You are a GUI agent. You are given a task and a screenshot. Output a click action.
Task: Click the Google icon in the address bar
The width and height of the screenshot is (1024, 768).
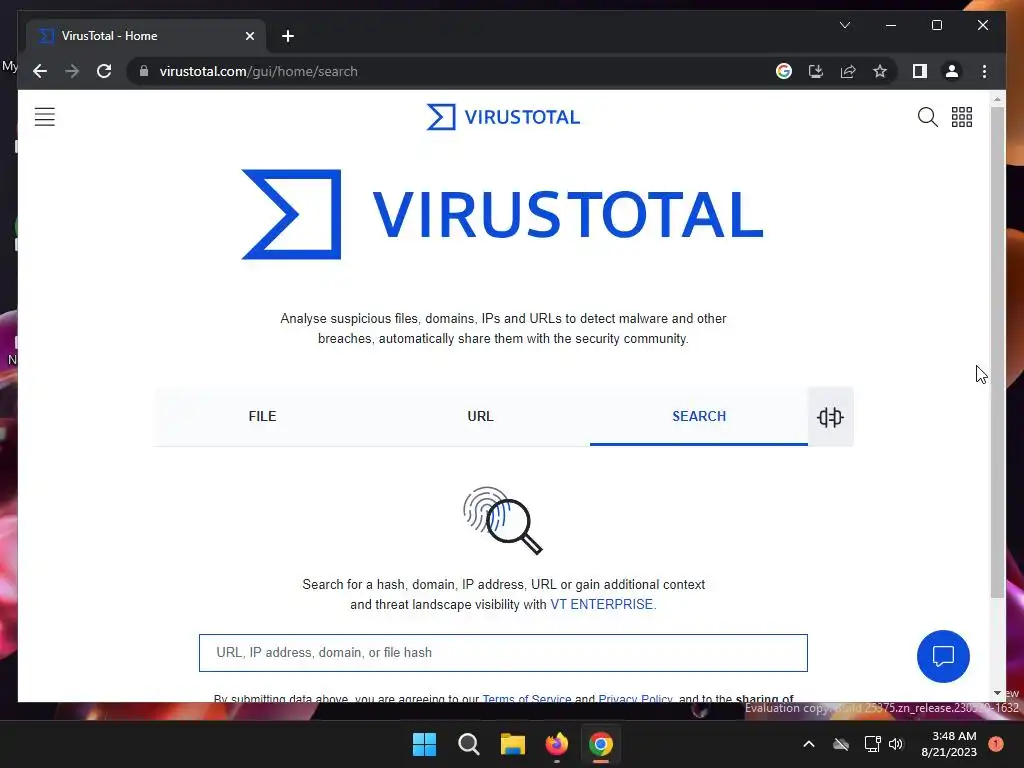coord(784,71)
